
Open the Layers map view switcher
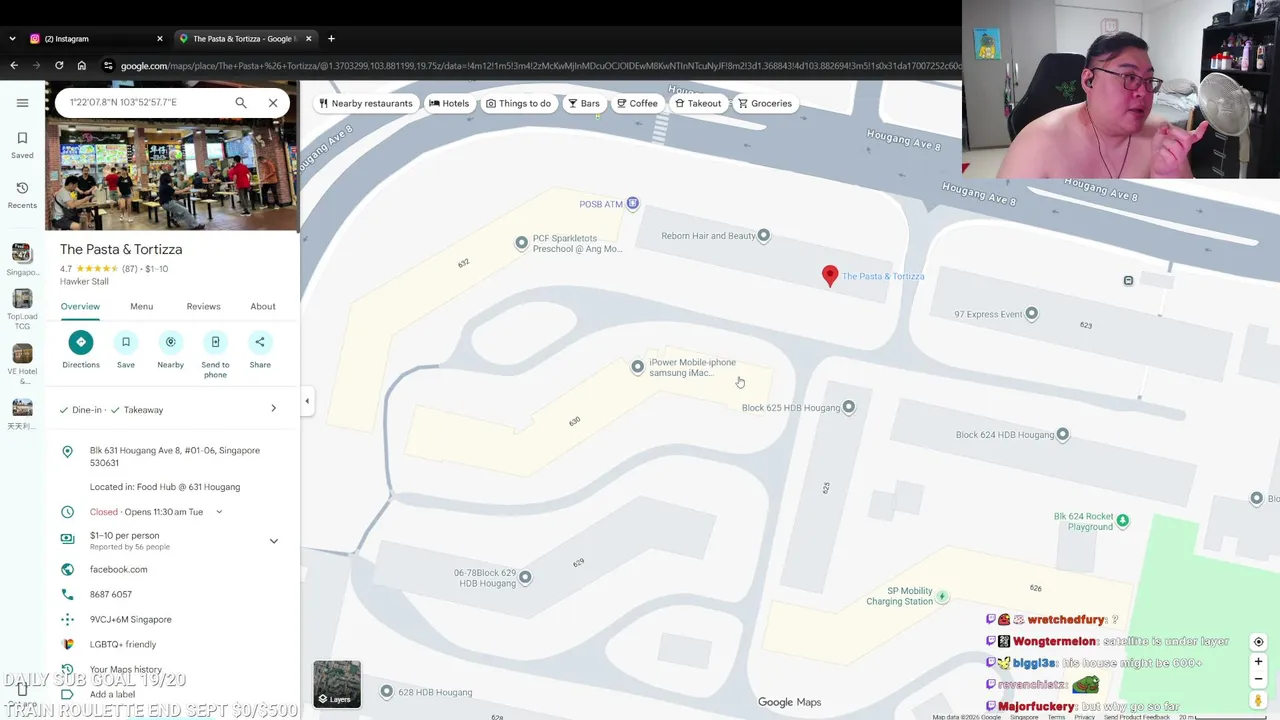(337, 684)
